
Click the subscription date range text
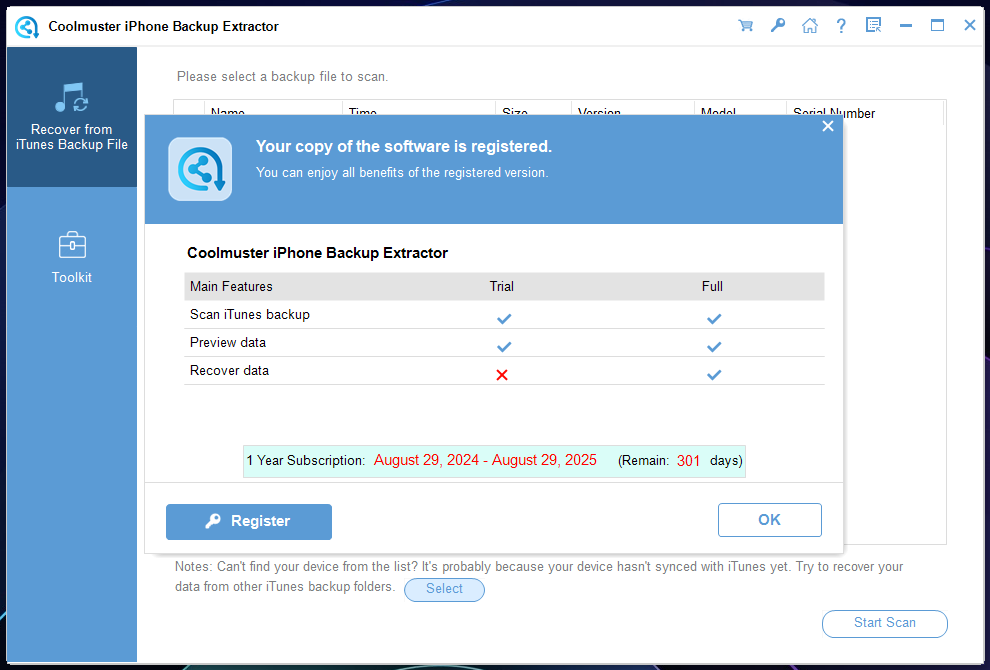coord(485,461)
